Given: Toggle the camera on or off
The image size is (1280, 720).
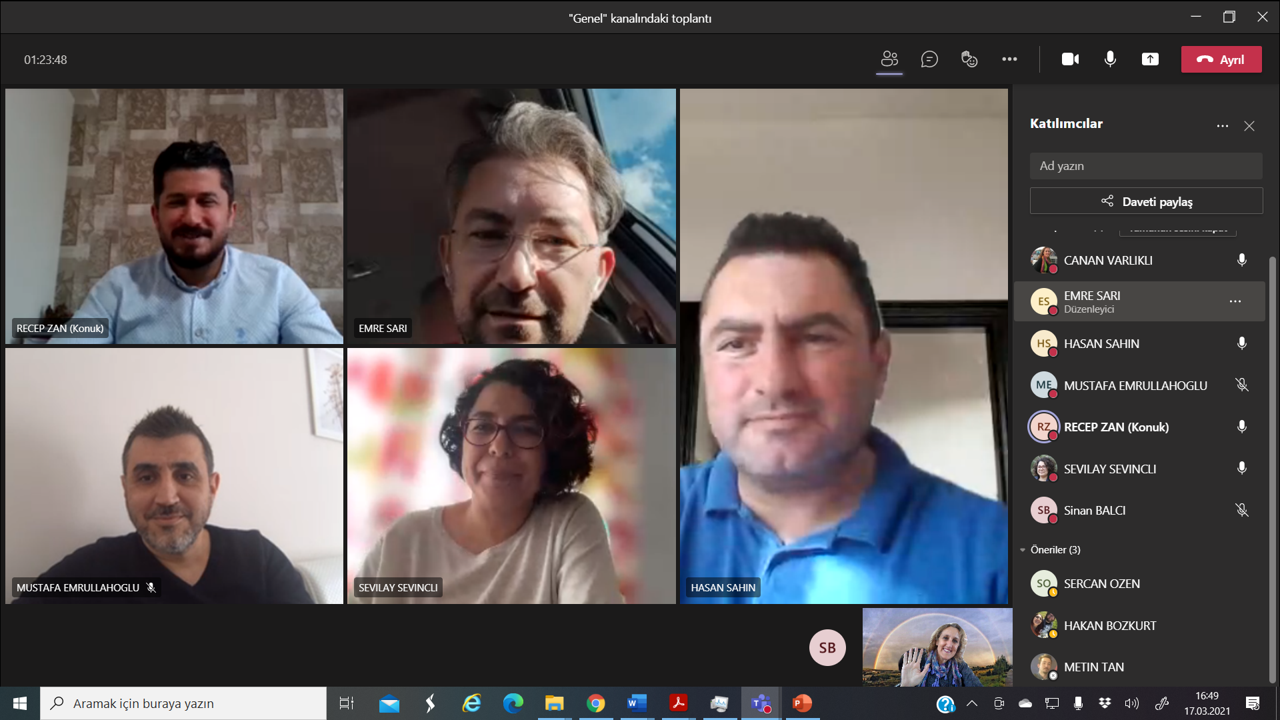Looking at the screenshot, I should 1070,59.
